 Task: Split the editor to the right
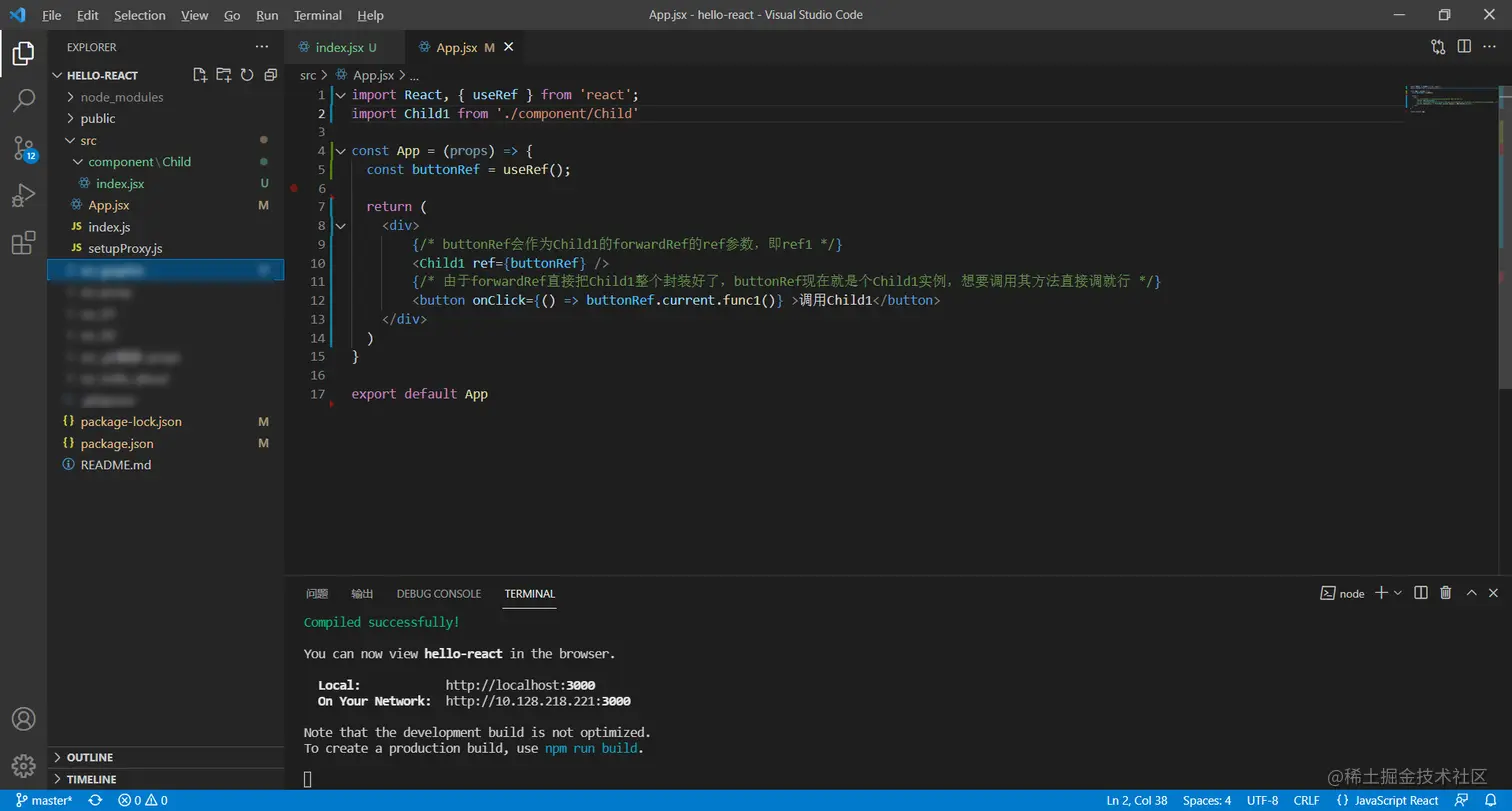point(1464,46)
